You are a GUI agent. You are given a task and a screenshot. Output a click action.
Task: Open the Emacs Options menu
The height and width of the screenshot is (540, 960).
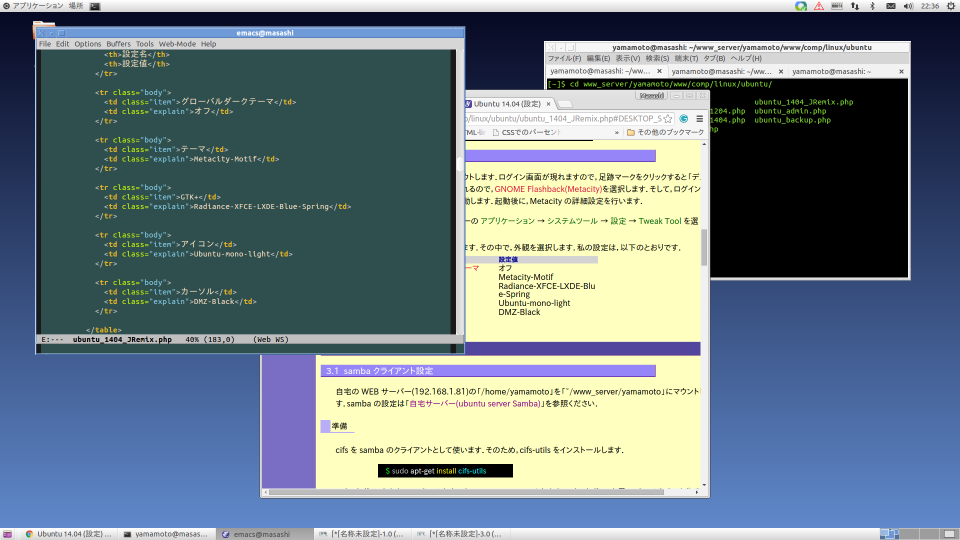coord(88,44)
